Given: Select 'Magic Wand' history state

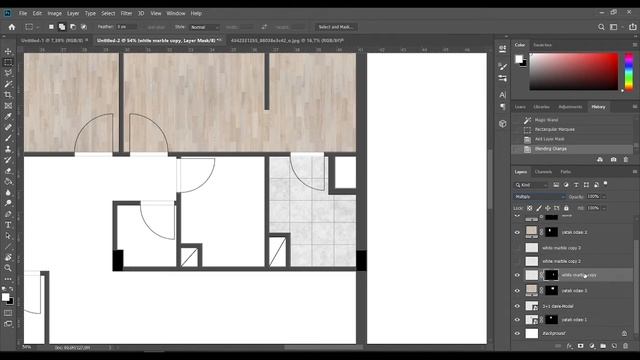Looking at the screenshot, I should [546, 120].
